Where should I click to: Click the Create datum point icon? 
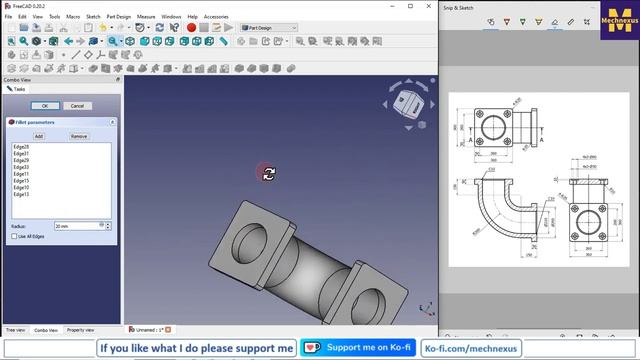[63, 55]
